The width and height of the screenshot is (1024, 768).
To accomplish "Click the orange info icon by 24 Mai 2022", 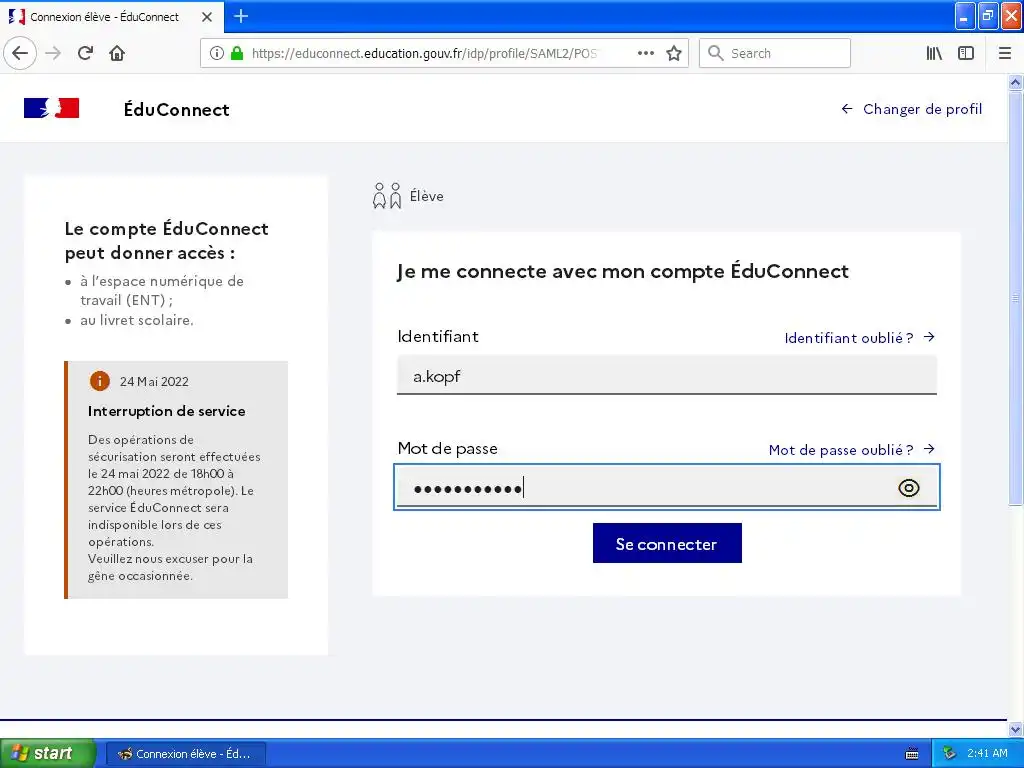I will 100,381.
